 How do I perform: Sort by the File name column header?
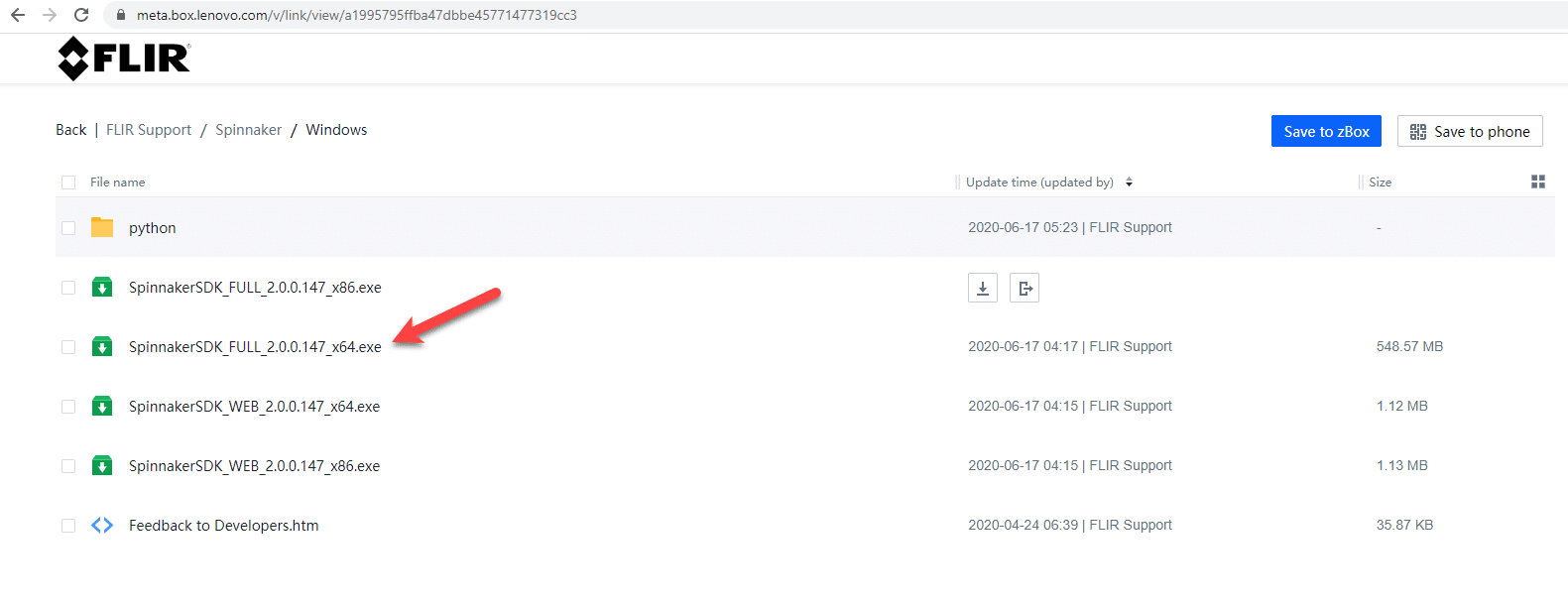117,183
